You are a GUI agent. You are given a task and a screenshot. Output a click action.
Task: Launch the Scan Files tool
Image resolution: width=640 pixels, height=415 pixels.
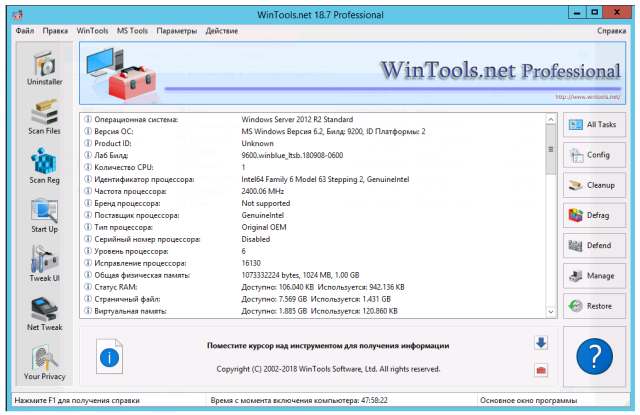point(44,117)
